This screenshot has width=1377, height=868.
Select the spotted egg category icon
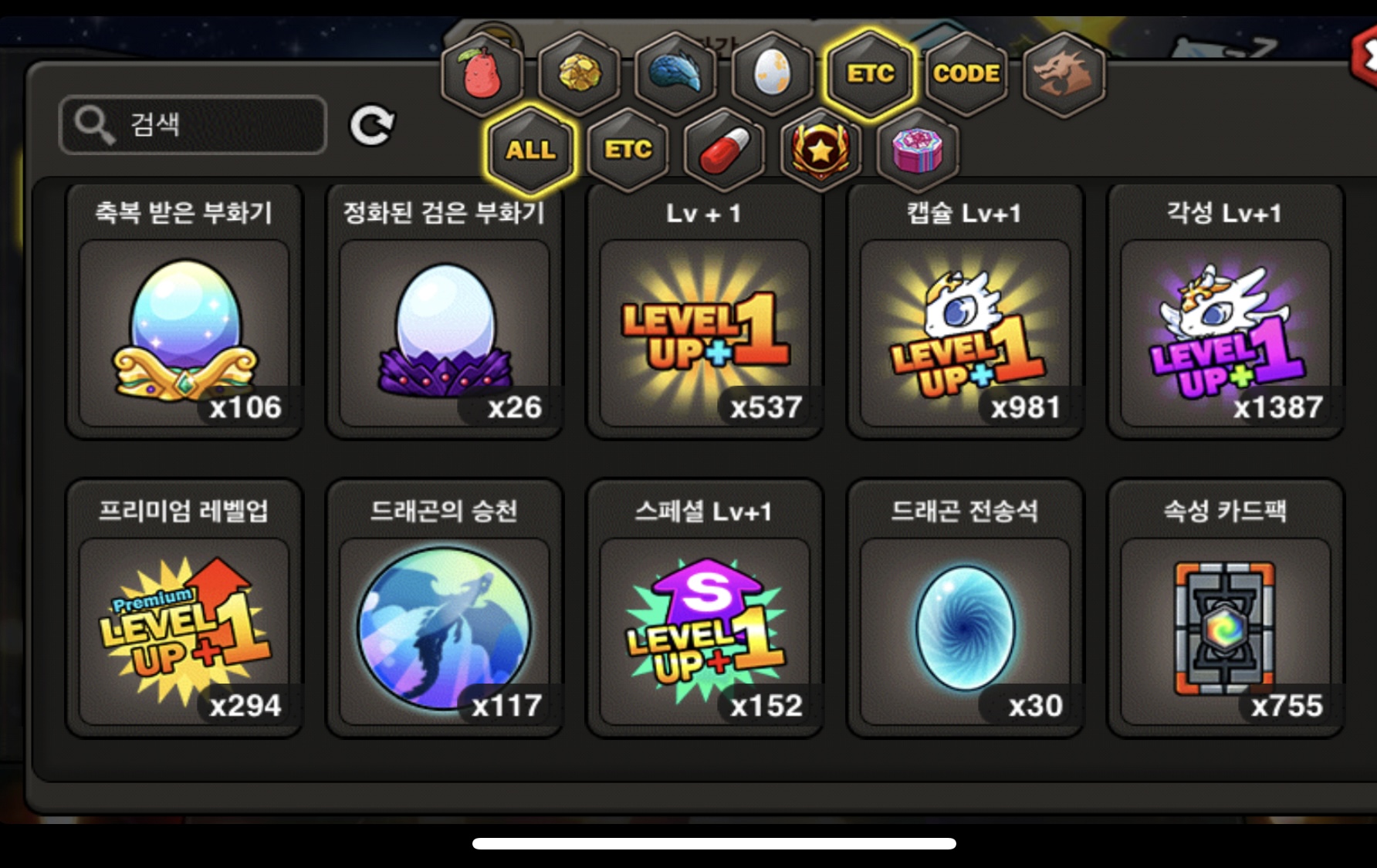[x=773, y=74]
